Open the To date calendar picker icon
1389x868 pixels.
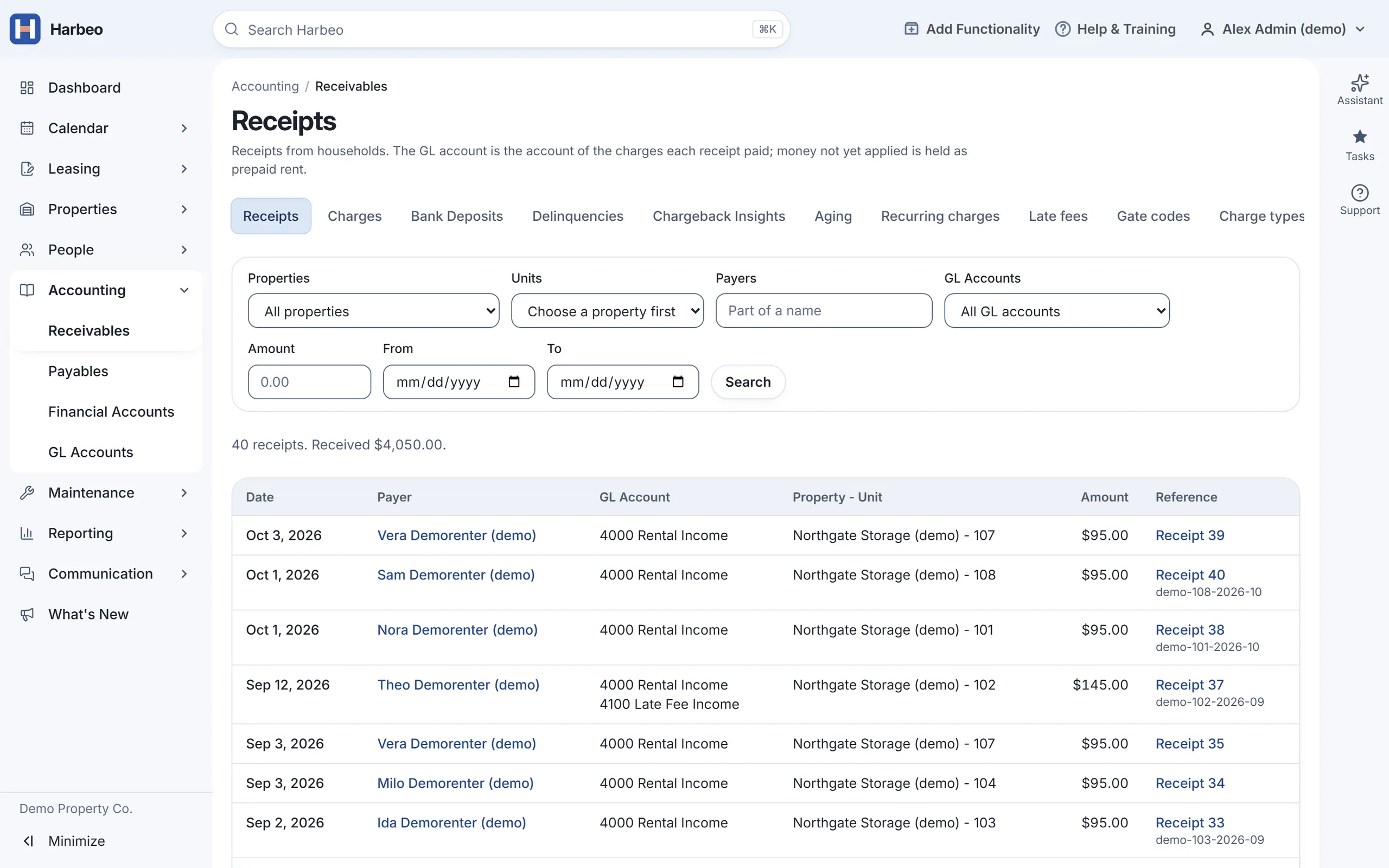(678, 382)
